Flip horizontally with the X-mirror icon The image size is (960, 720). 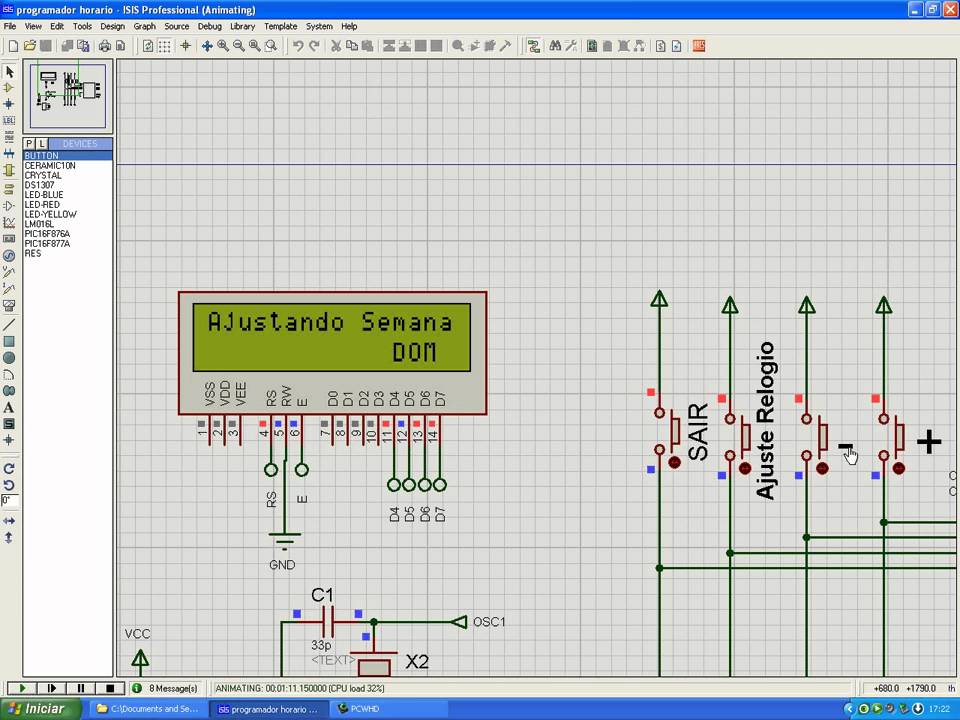click(9, 521)
